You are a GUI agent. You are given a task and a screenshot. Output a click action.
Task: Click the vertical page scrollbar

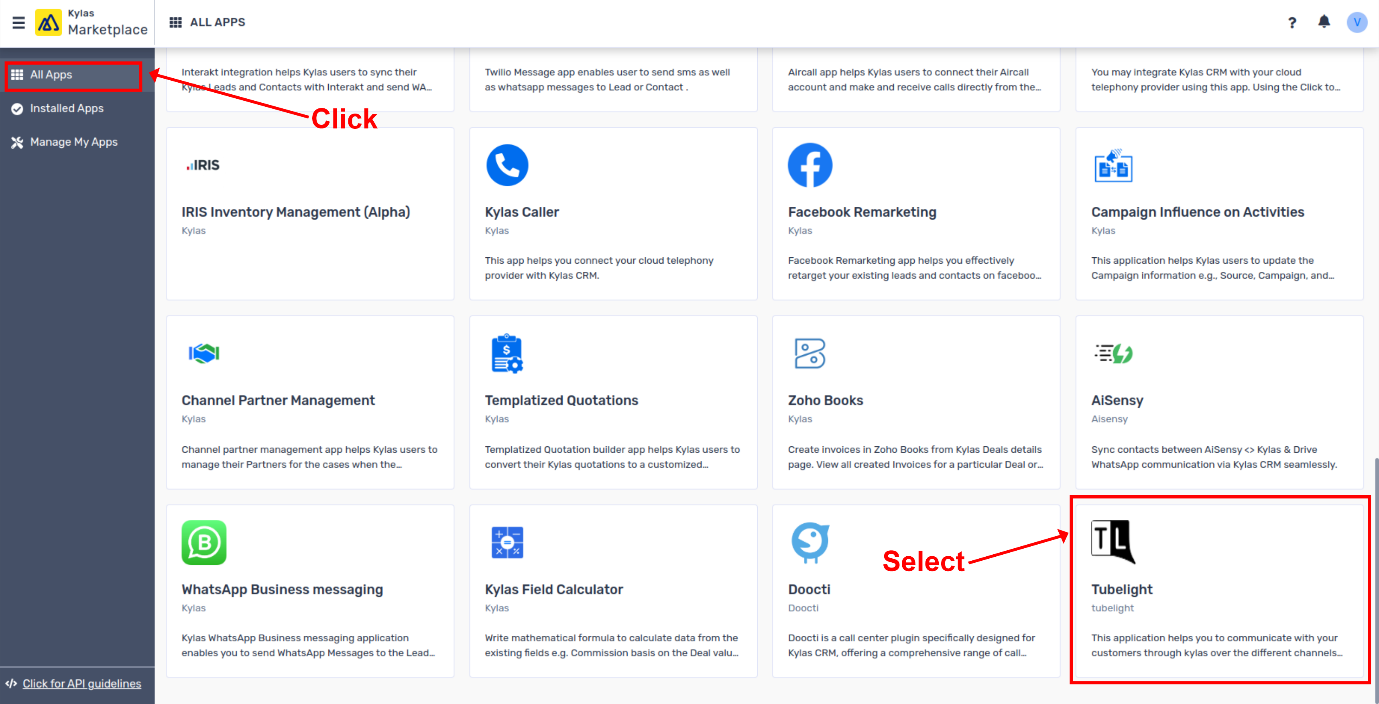pos(1373,560)
